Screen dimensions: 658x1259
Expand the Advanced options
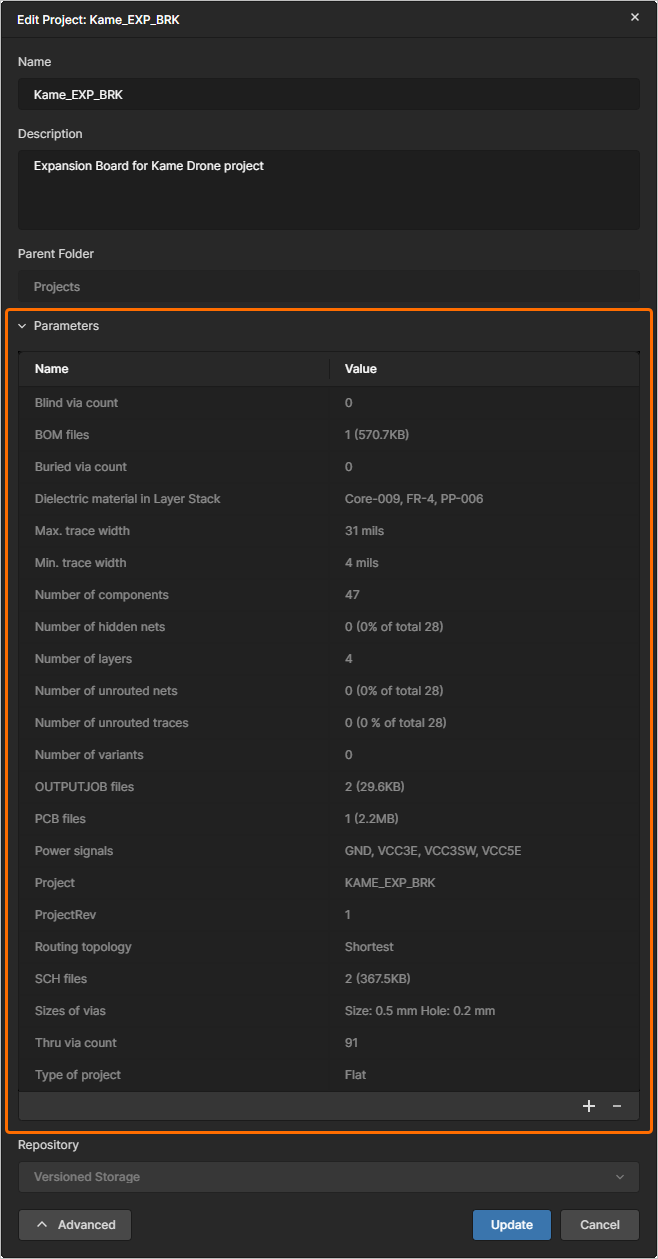point(75,1225)
